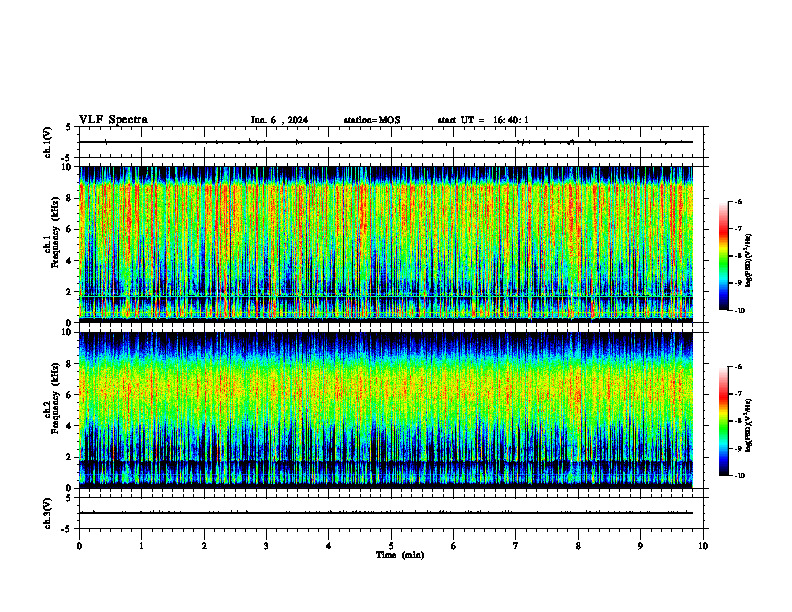Click the "ch.1(V)" waveform axis label
The image size is (792, 612).
click(47, 142)
